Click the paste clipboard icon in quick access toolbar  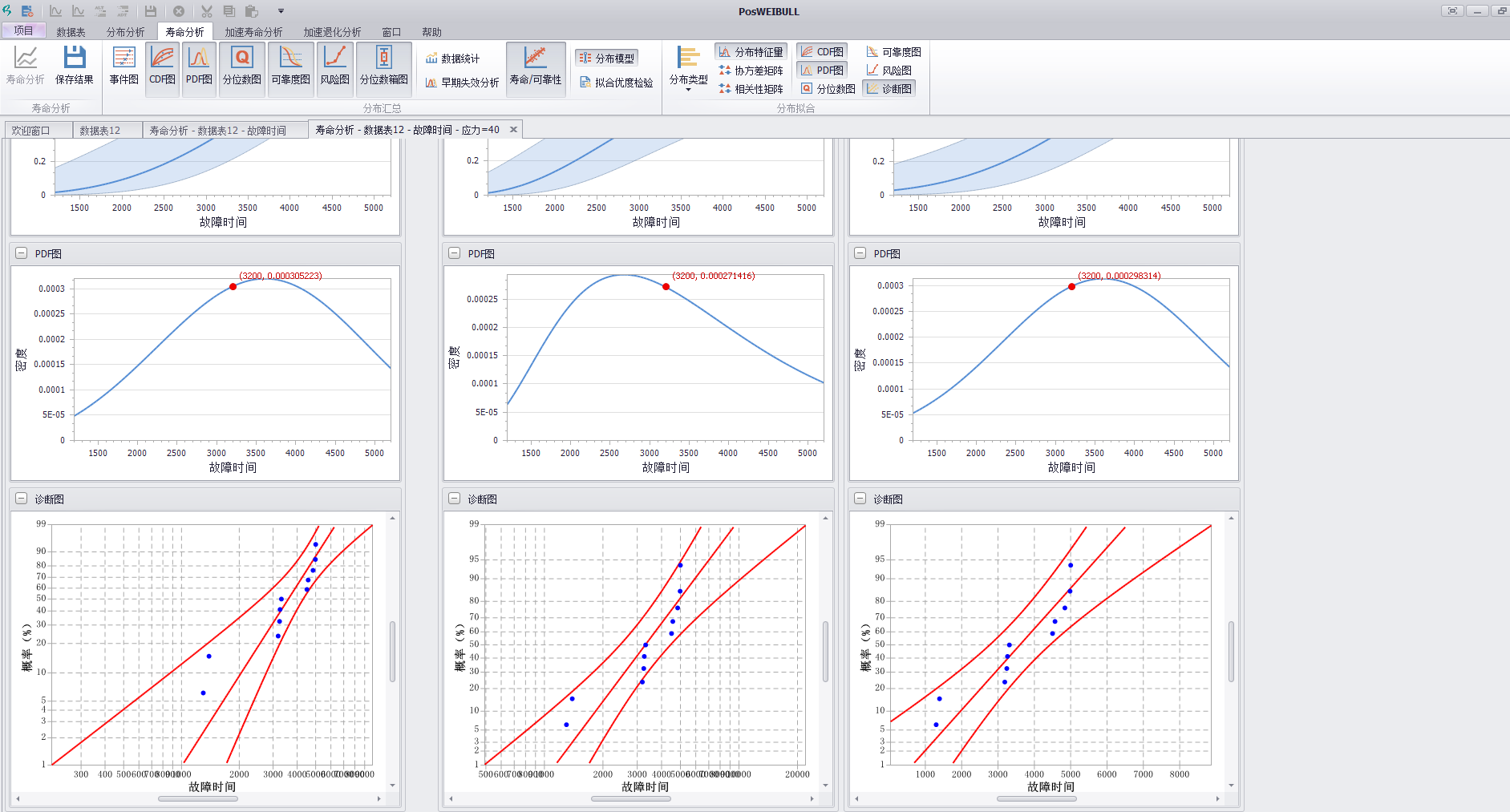tap(252, 11)
